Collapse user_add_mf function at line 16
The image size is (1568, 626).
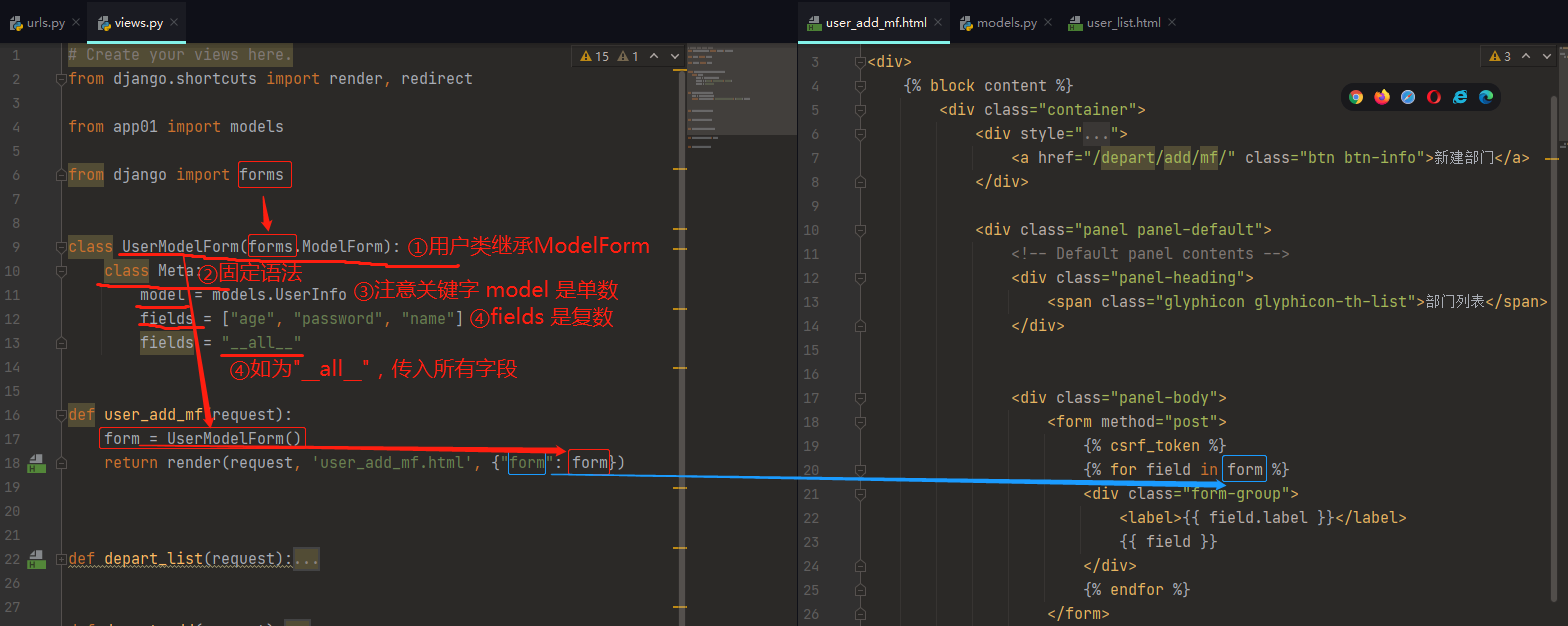click(x=62, y=414)
